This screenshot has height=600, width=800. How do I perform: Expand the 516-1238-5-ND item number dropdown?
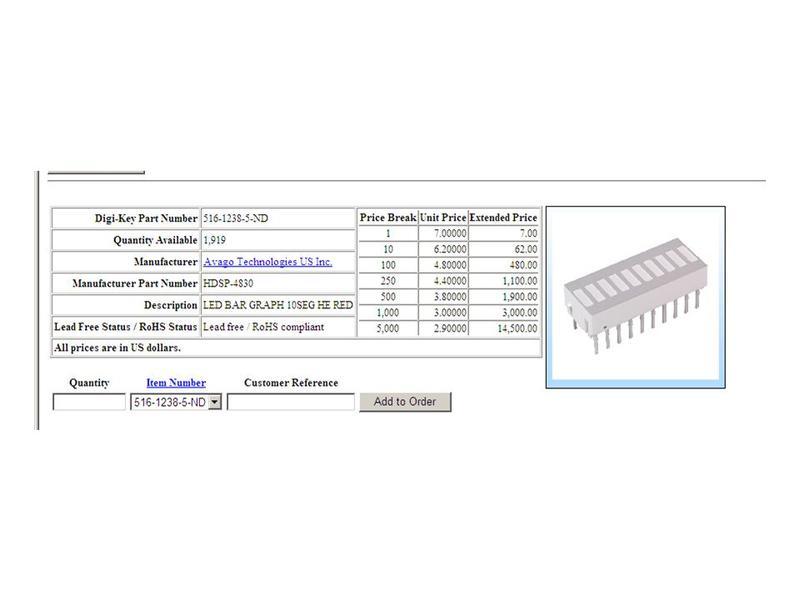click(x=215, y=402)
